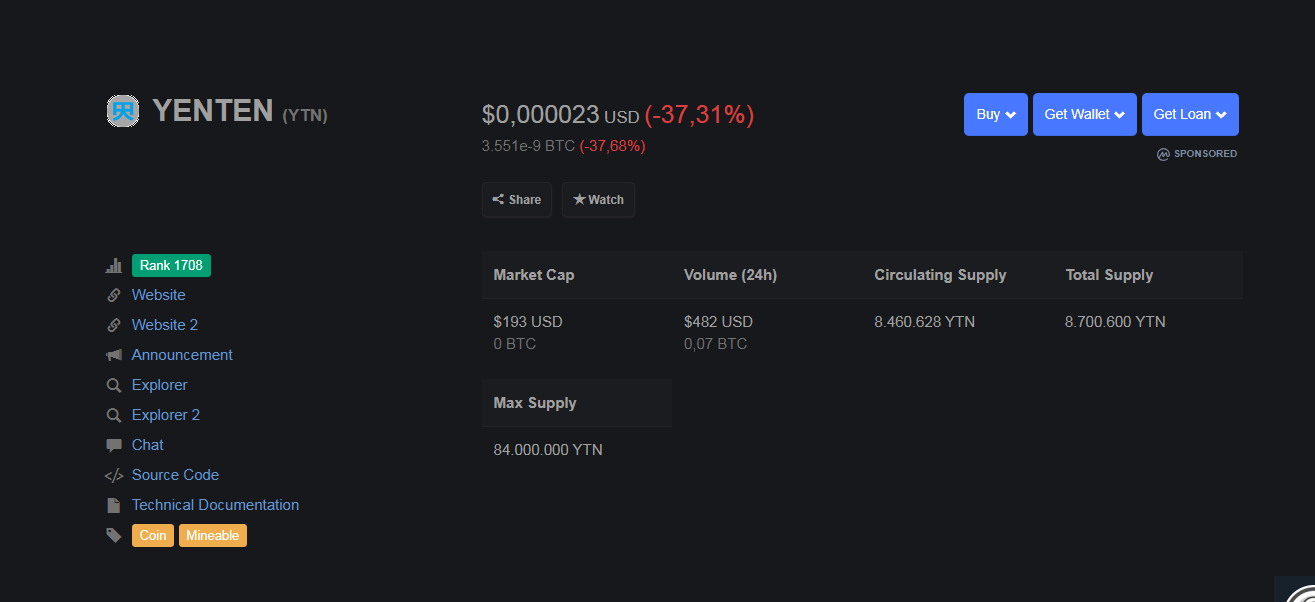Open the Get Wallet dropdown
Screen dimensions: 1315x602
(x=1085, y=114)
